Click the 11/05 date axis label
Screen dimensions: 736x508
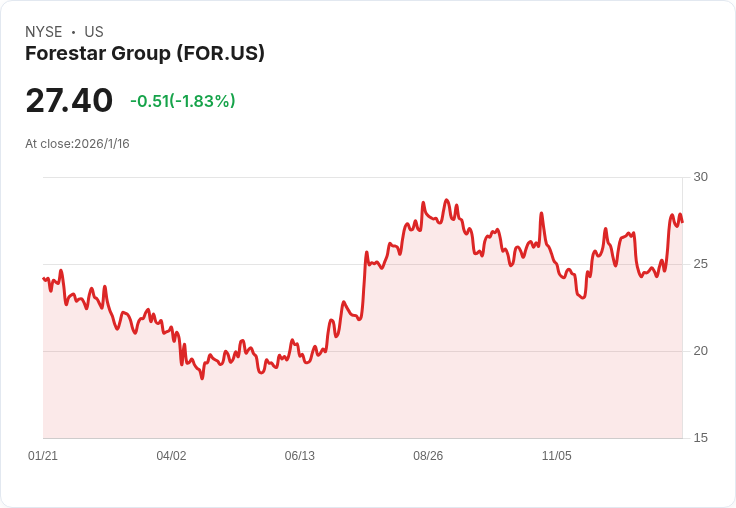tap(556, 456)
